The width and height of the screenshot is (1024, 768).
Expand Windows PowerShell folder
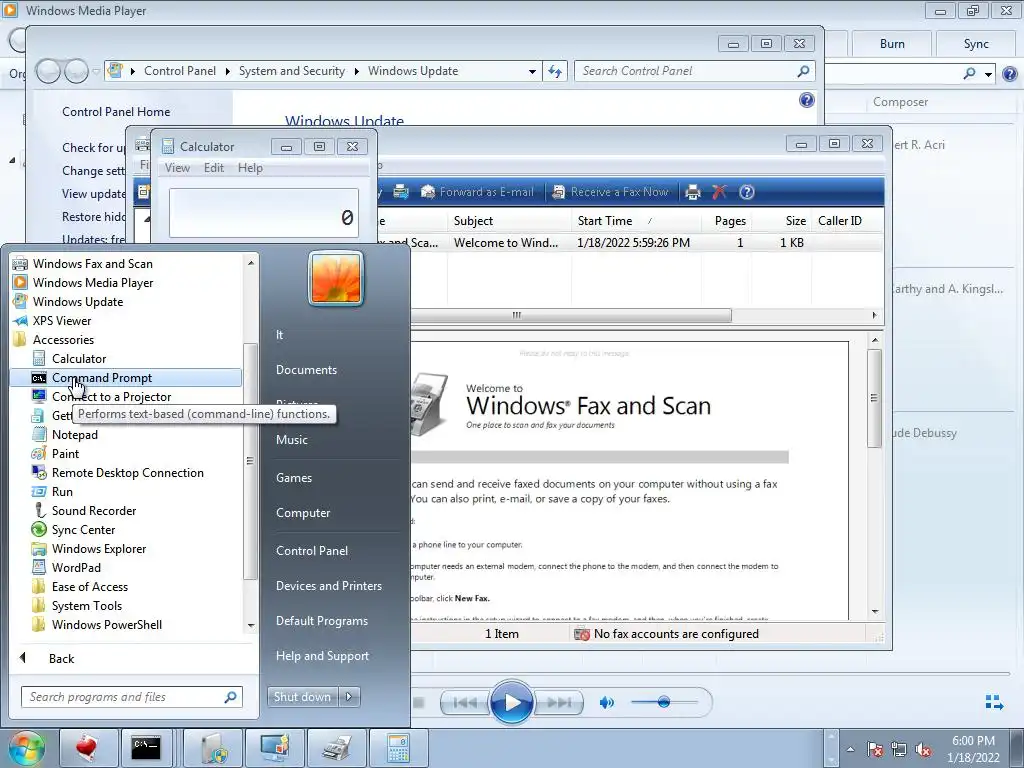(x=106, y=624)
